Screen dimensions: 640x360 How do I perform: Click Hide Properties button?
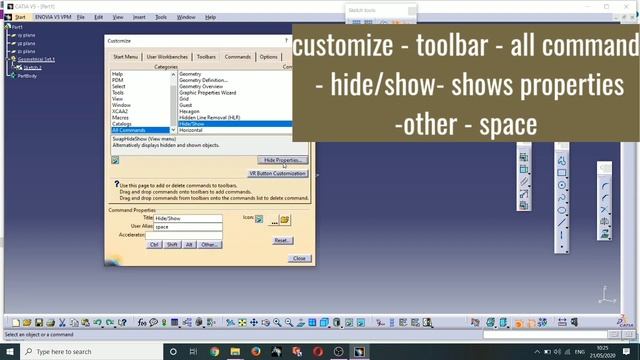[282, 160]
